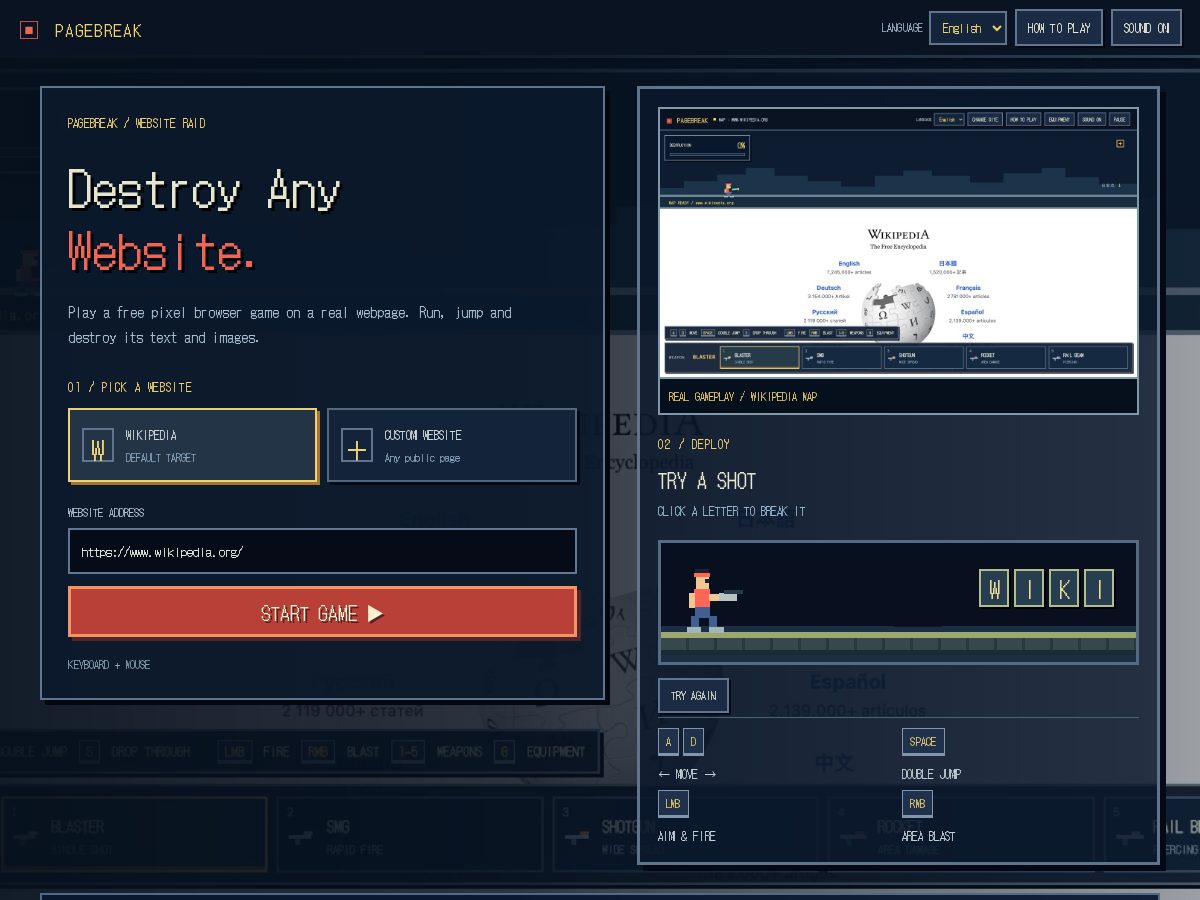This screenshot has width=1200, height=900.
Task: Select the Wikipedia default target card
Action: point(192,445)
